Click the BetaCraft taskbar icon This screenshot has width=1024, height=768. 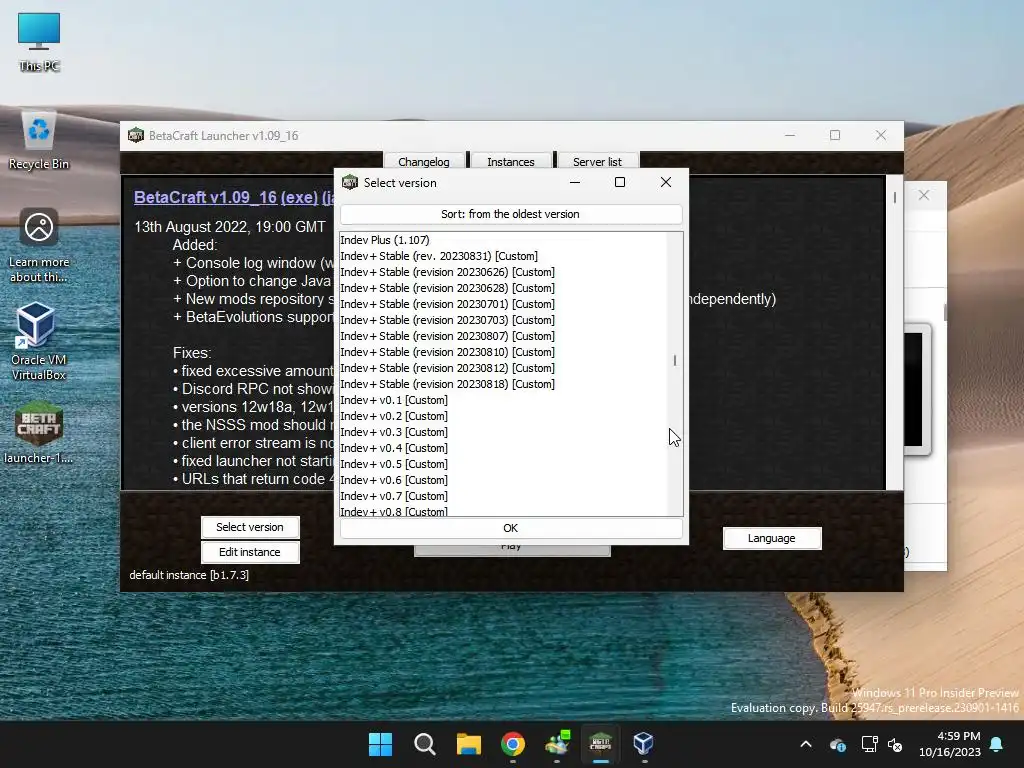pos(600,744)
